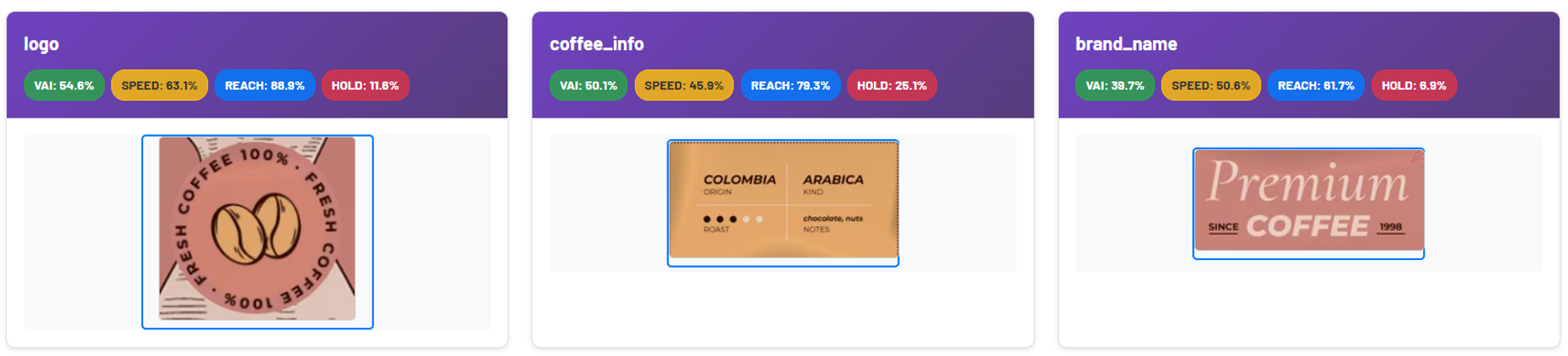Click the brand_name REACH 61.7% badge

pos(1316,85)
